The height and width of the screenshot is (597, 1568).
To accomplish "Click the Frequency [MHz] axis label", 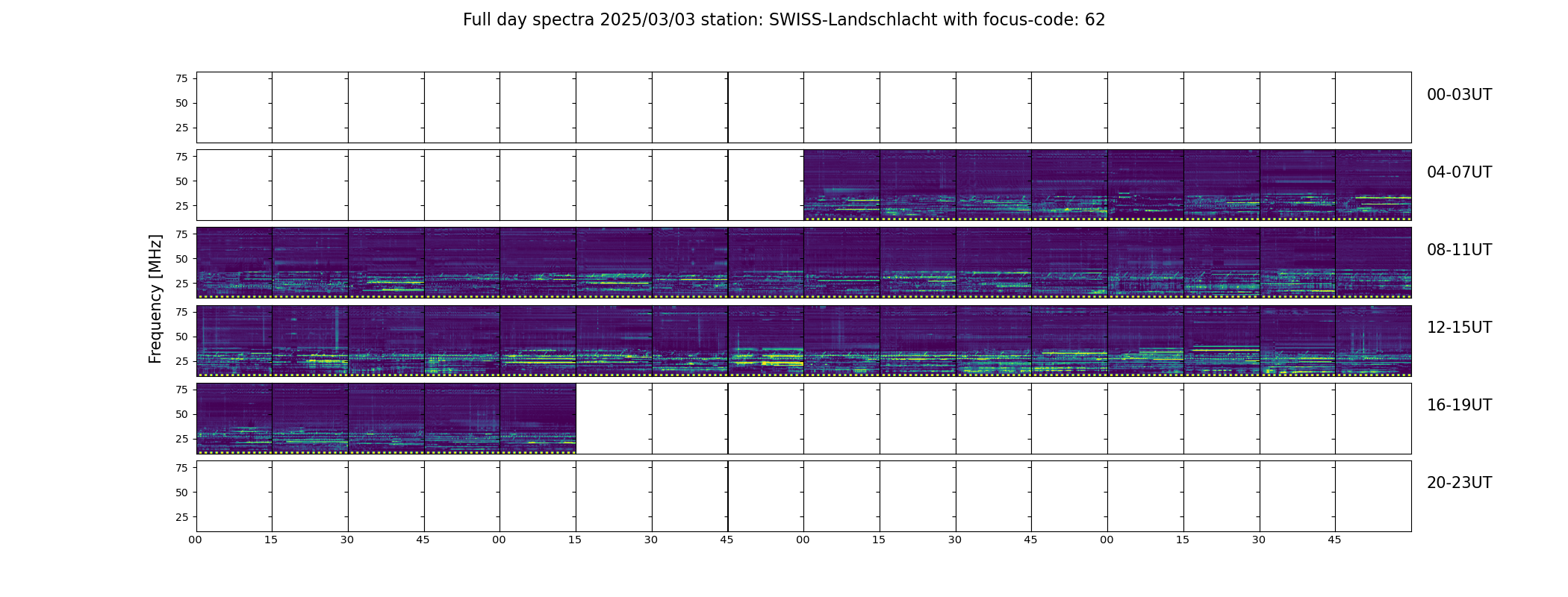I will click(155, 298).
